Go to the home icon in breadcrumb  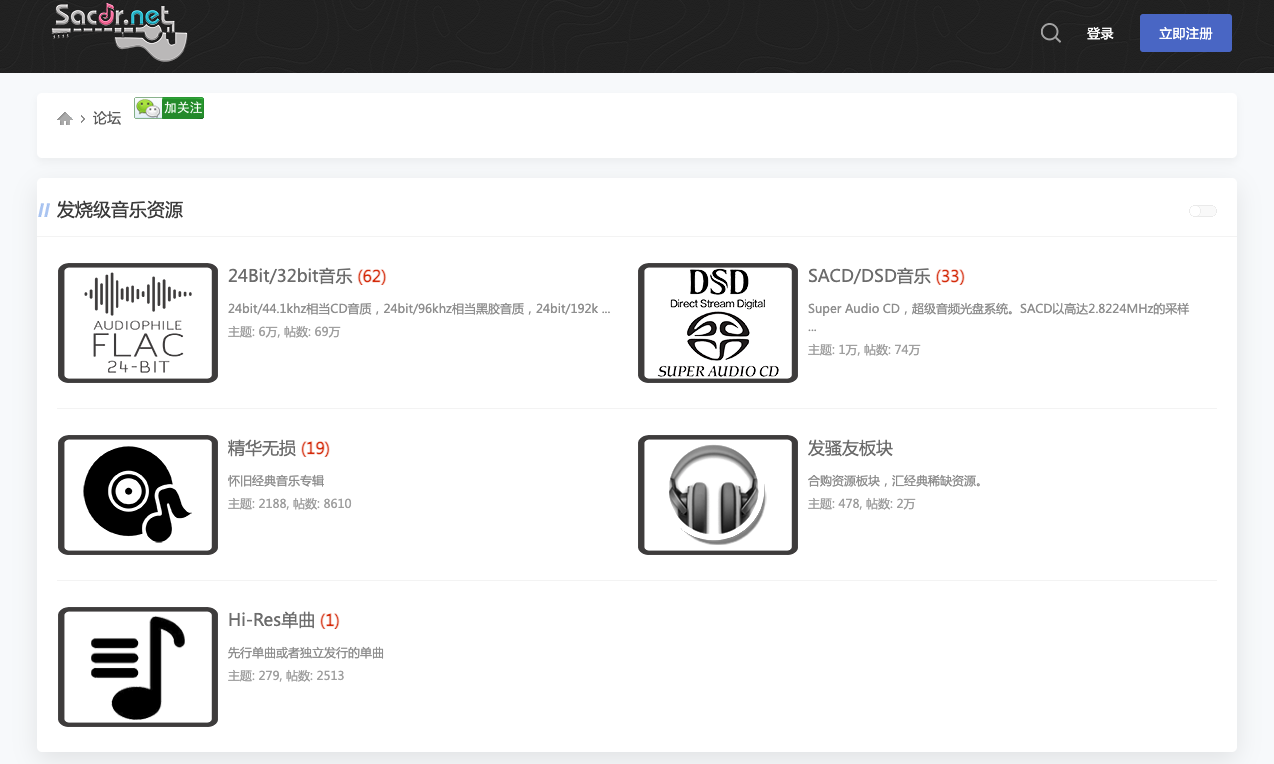[x=65, y=118]
